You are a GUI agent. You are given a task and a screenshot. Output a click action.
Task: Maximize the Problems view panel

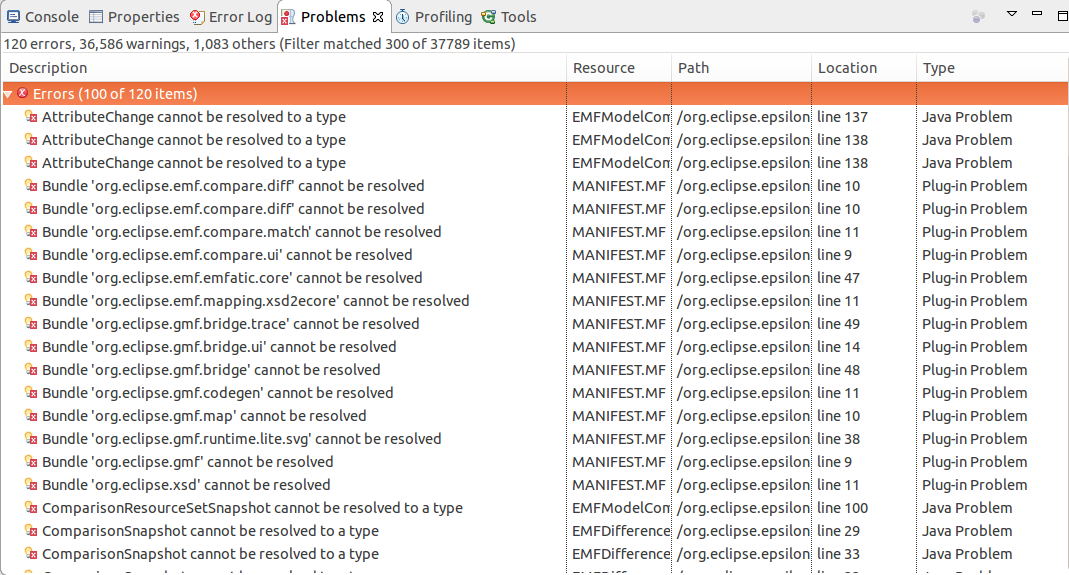click(1062, 15)
